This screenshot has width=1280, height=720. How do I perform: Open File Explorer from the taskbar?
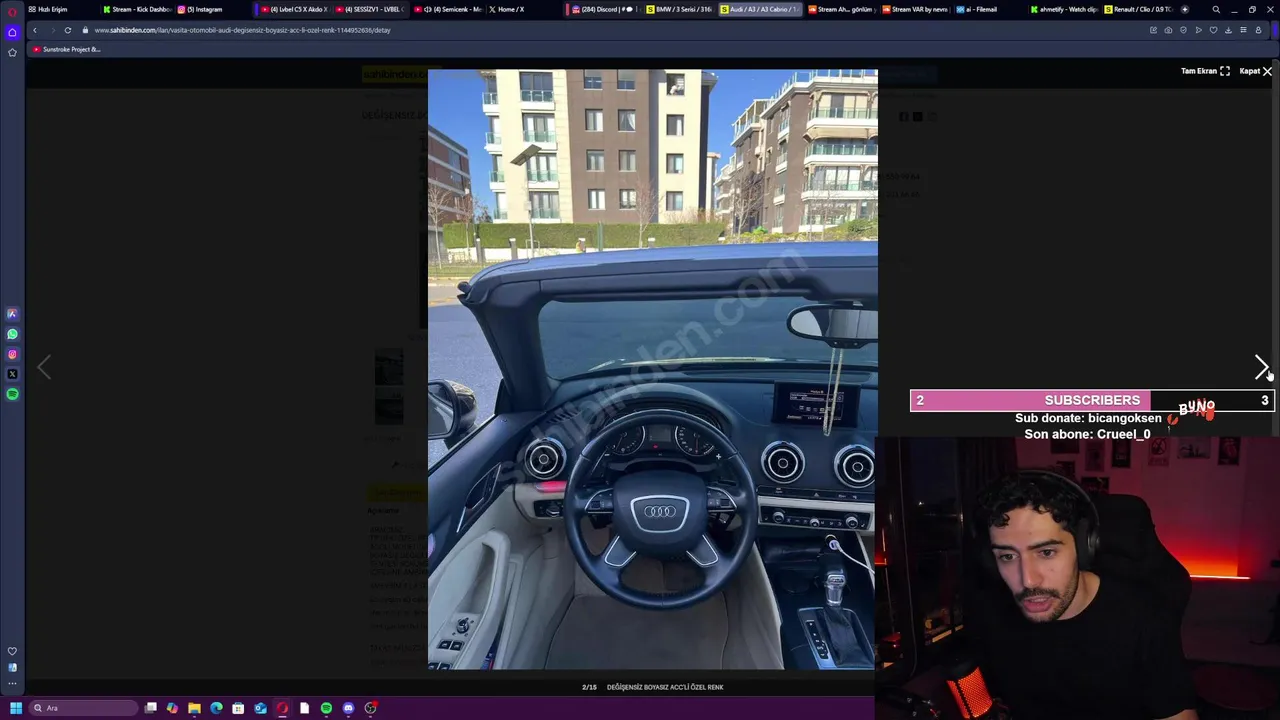[194, 708]
